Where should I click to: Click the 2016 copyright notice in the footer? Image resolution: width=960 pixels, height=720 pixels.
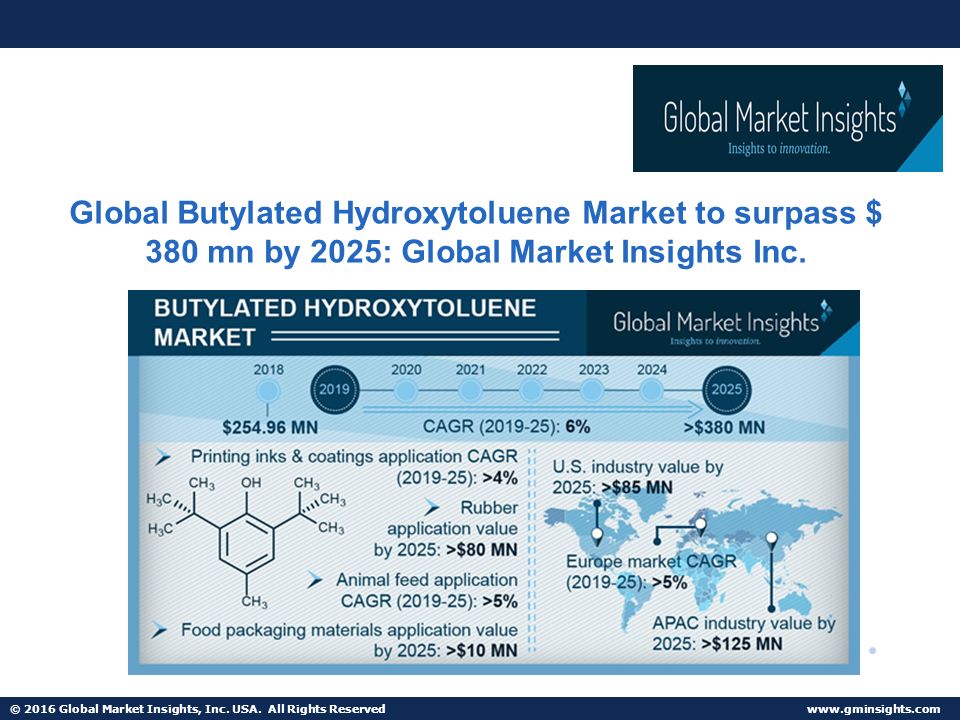[198, 709]
